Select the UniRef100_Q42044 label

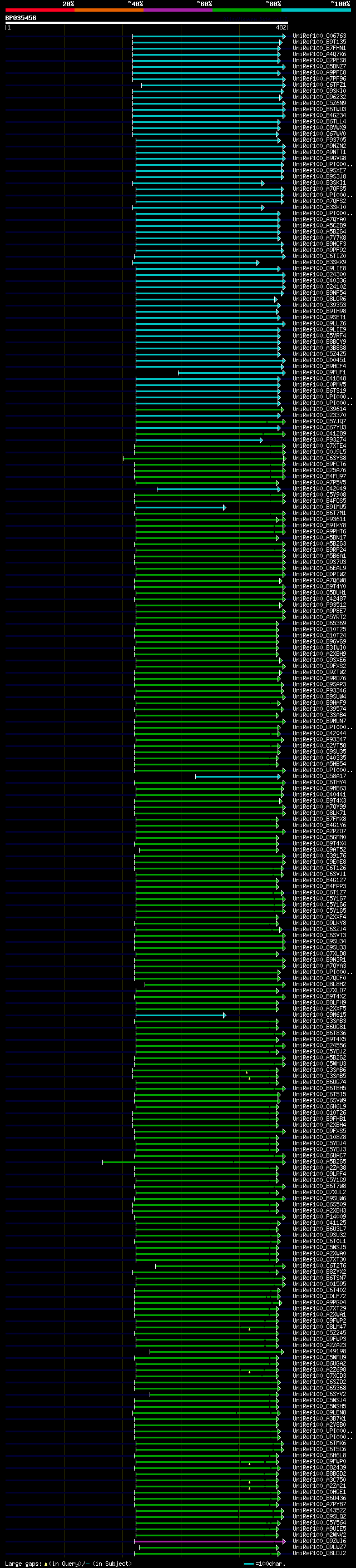coord(319,734)
